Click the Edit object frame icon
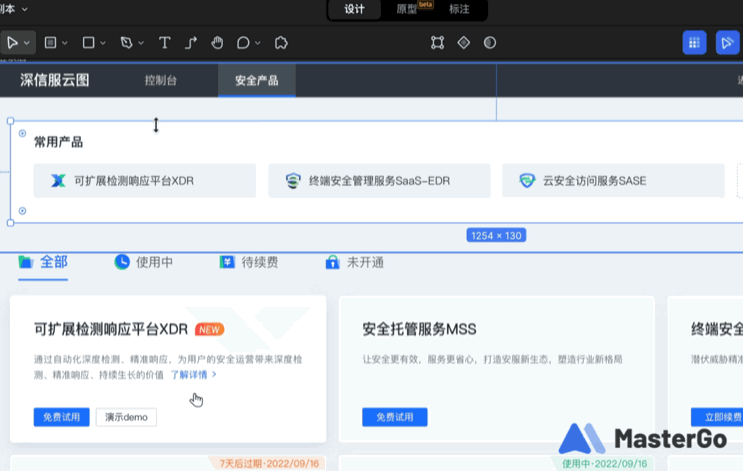This screenshot has width=743, height=471. click(x=437, y=43)
